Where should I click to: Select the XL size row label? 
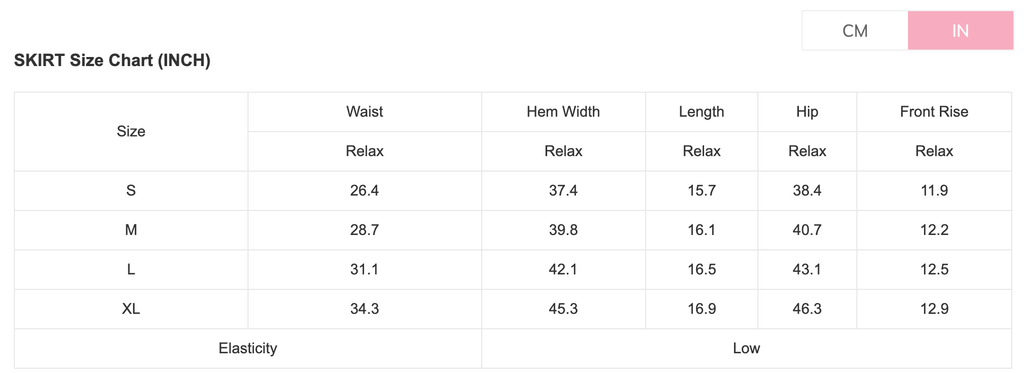[131, 309]
